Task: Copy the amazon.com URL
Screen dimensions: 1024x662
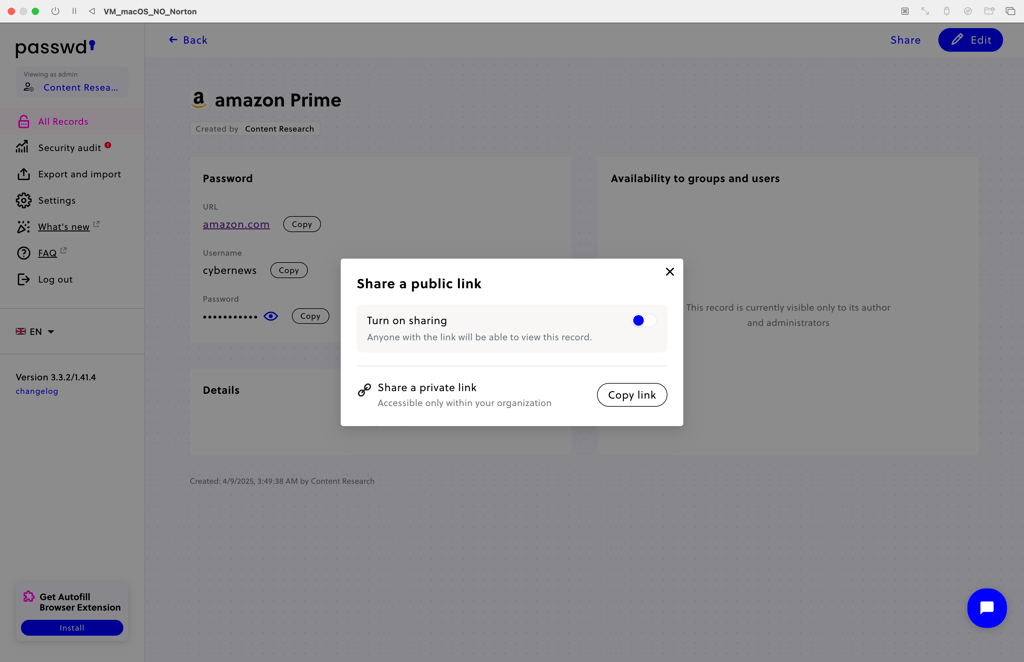Action: tap(302, 224)
